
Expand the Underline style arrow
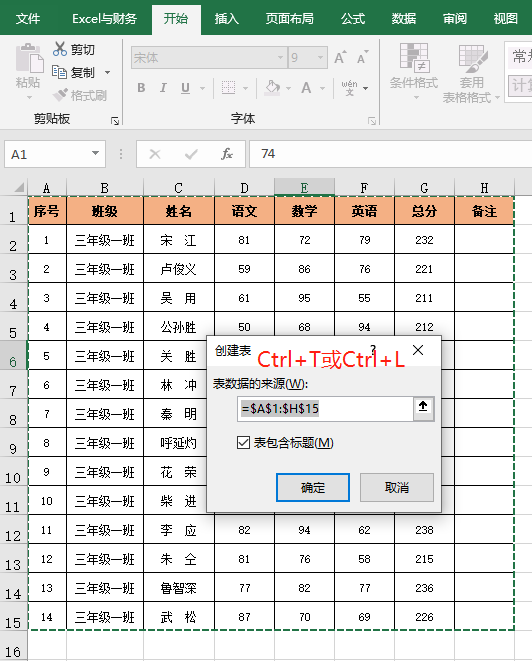tap(202, 88)
